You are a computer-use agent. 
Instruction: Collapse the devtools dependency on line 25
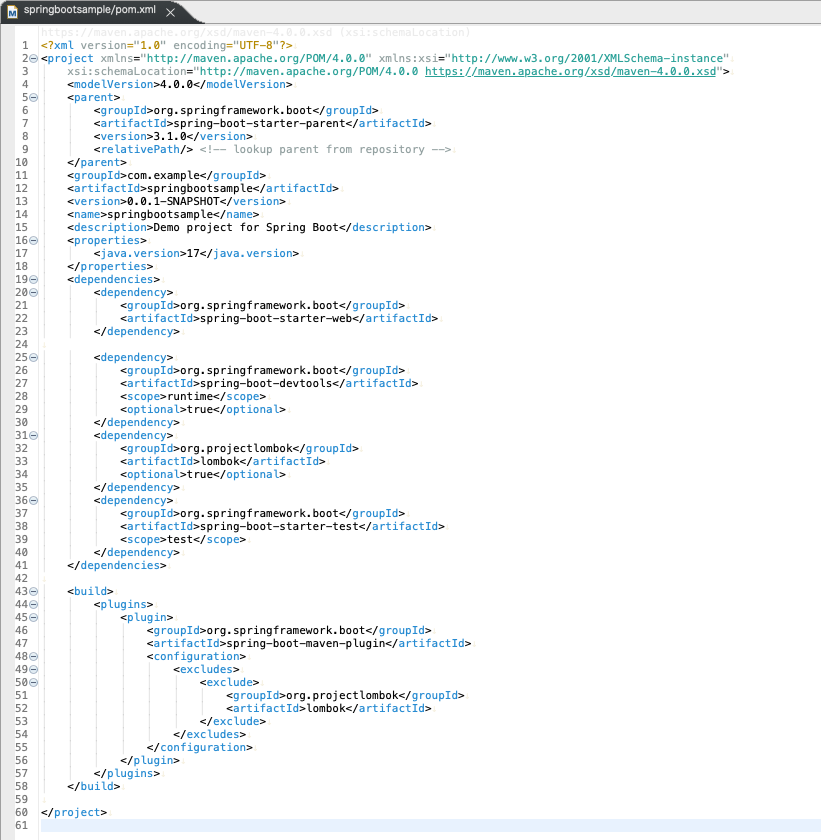35,358
